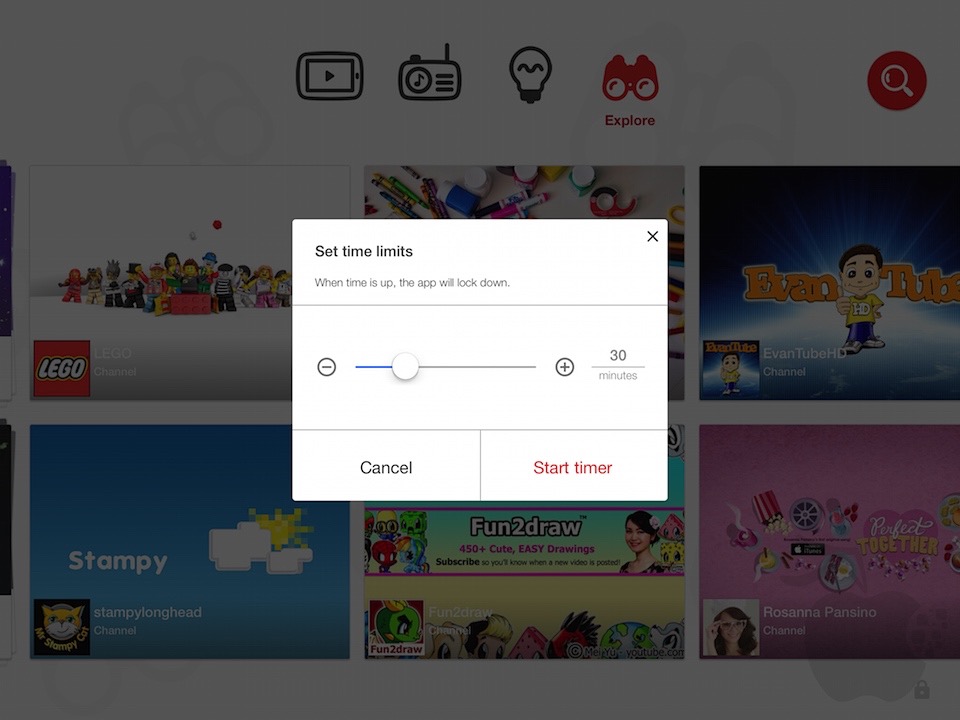
Task: Click the Fun2draw channel avatar
Action: (396, 628)
